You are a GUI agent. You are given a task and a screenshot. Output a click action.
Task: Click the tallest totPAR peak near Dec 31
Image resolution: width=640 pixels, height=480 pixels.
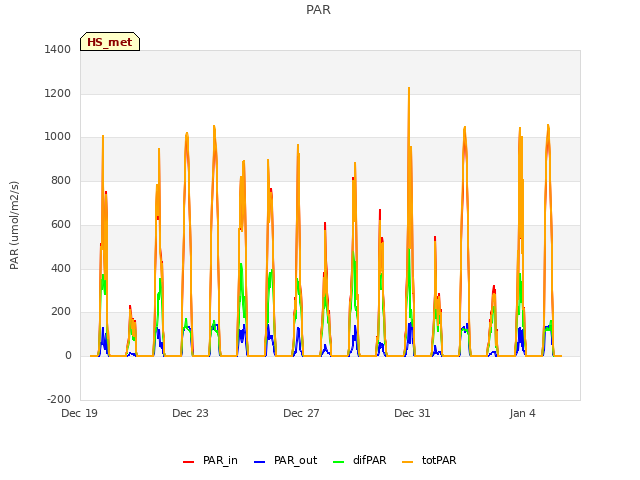tap(409, 88)
